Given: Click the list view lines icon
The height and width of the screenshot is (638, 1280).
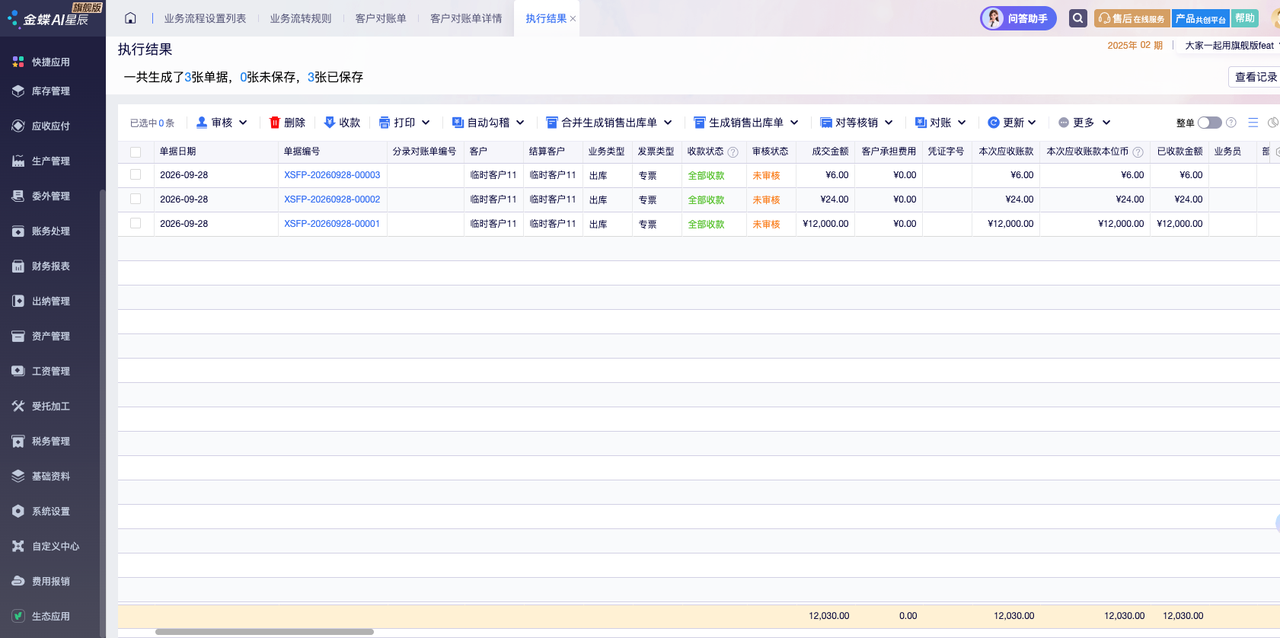Looking at the screenshot, I should (1253, 122).
